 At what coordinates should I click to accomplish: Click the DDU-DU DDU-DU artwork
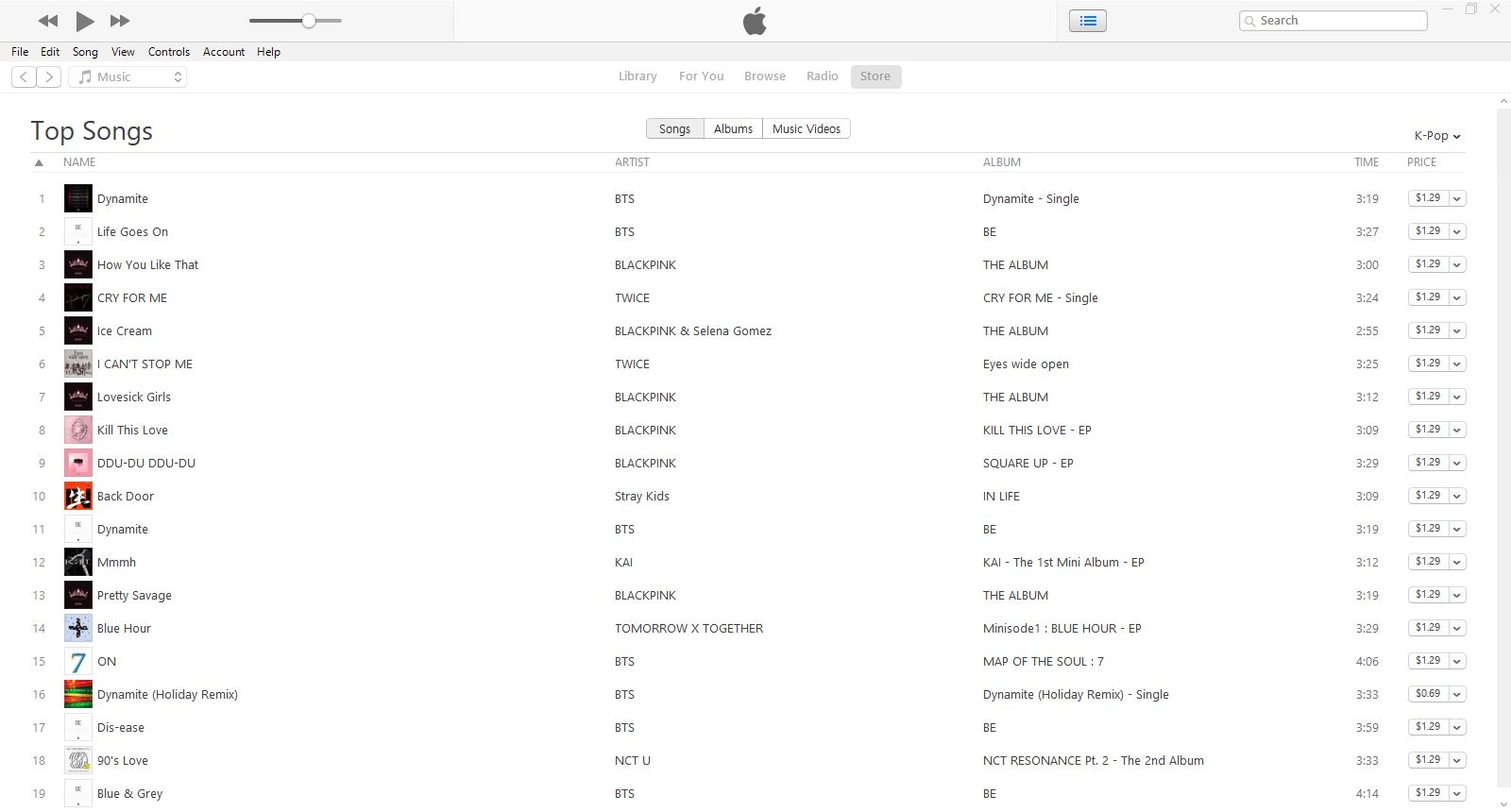point(77,463)
